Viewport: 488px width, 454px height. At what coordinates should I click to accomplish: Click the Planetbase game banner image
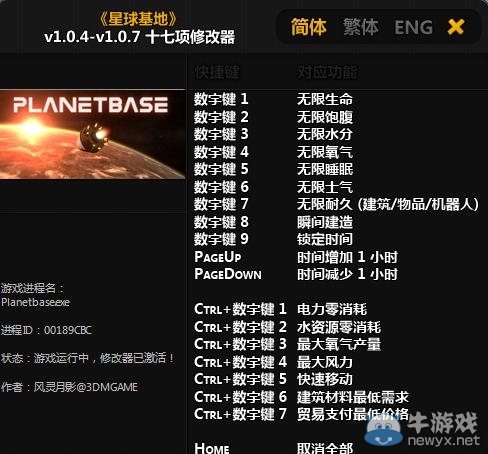[92, 134]
